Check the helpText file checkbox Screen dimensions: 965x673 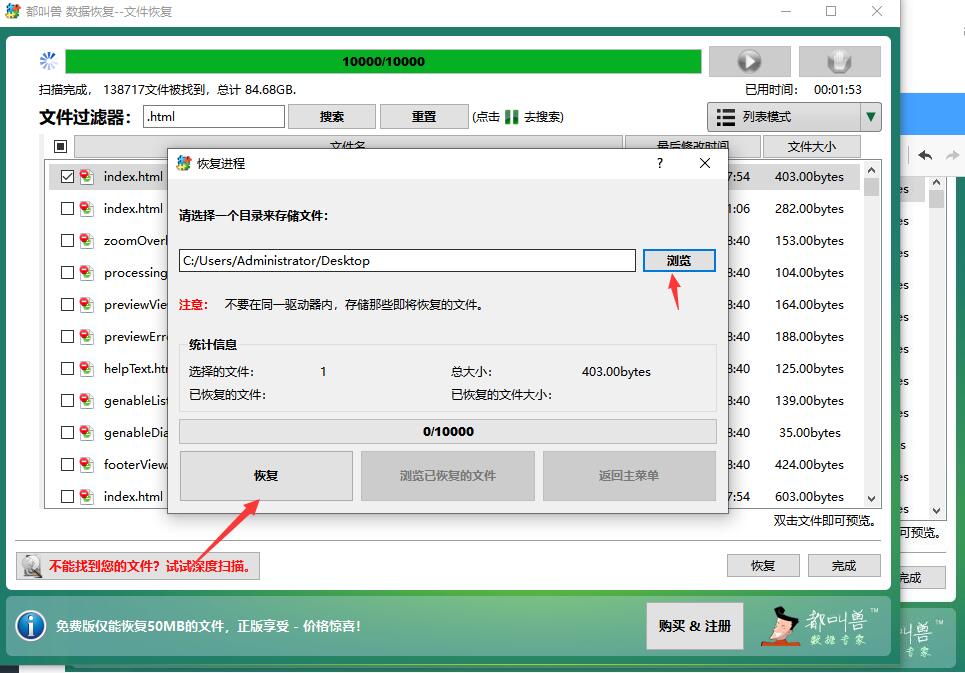(x=67, y=368)
